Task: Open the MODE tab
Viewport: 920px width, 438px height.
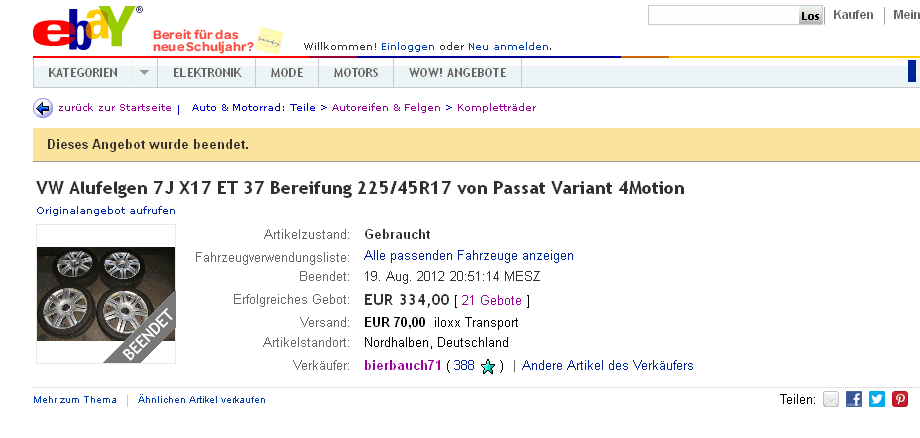Action: pos(287,73)
